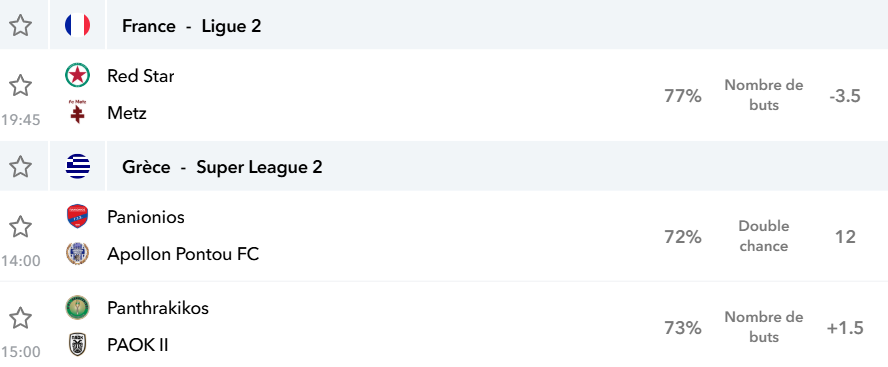Click the Panionios team badge

78,216
